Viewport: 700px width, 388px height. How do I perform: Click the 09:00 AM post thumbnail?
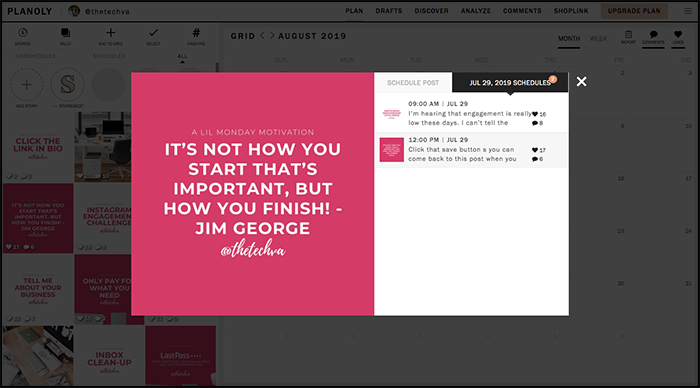coord(392,114)
